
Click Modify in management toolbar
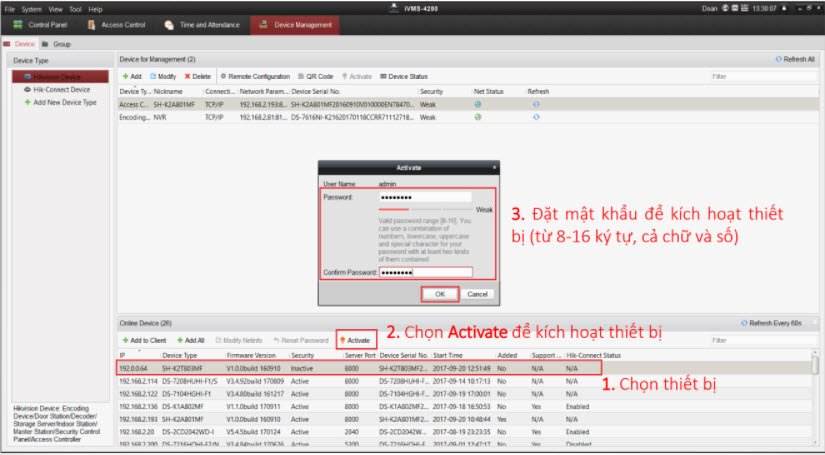point(163,77)
